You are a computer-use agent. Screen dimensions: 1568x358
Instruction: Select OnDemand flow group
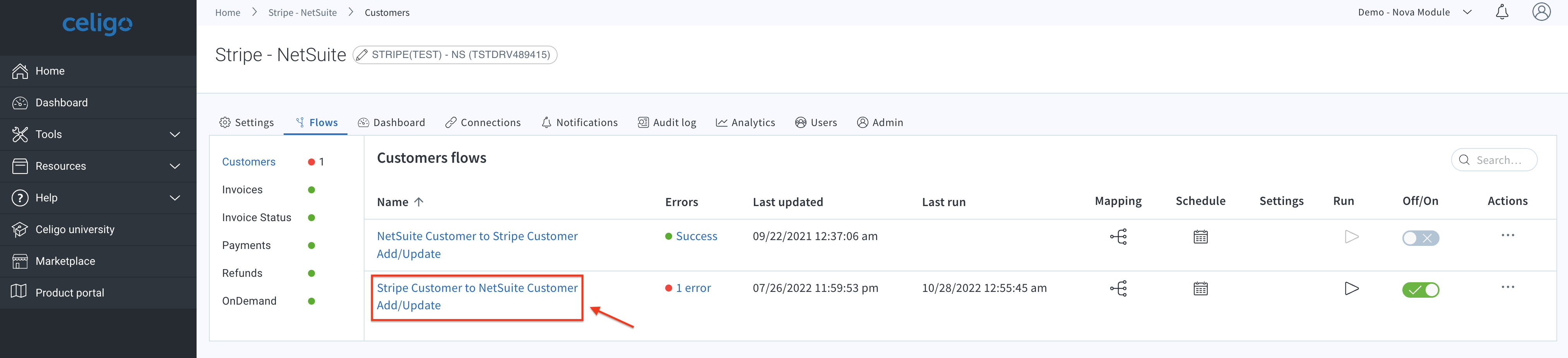249,301
